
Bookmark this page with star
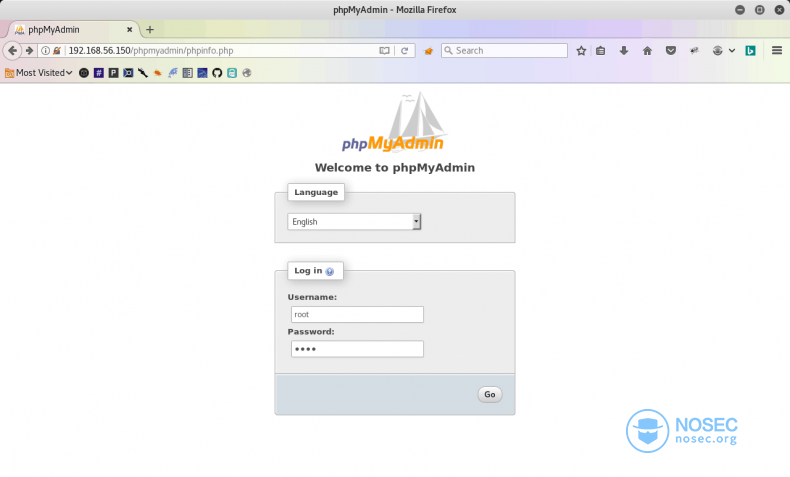pyautogui.click(x=581, y=50)
